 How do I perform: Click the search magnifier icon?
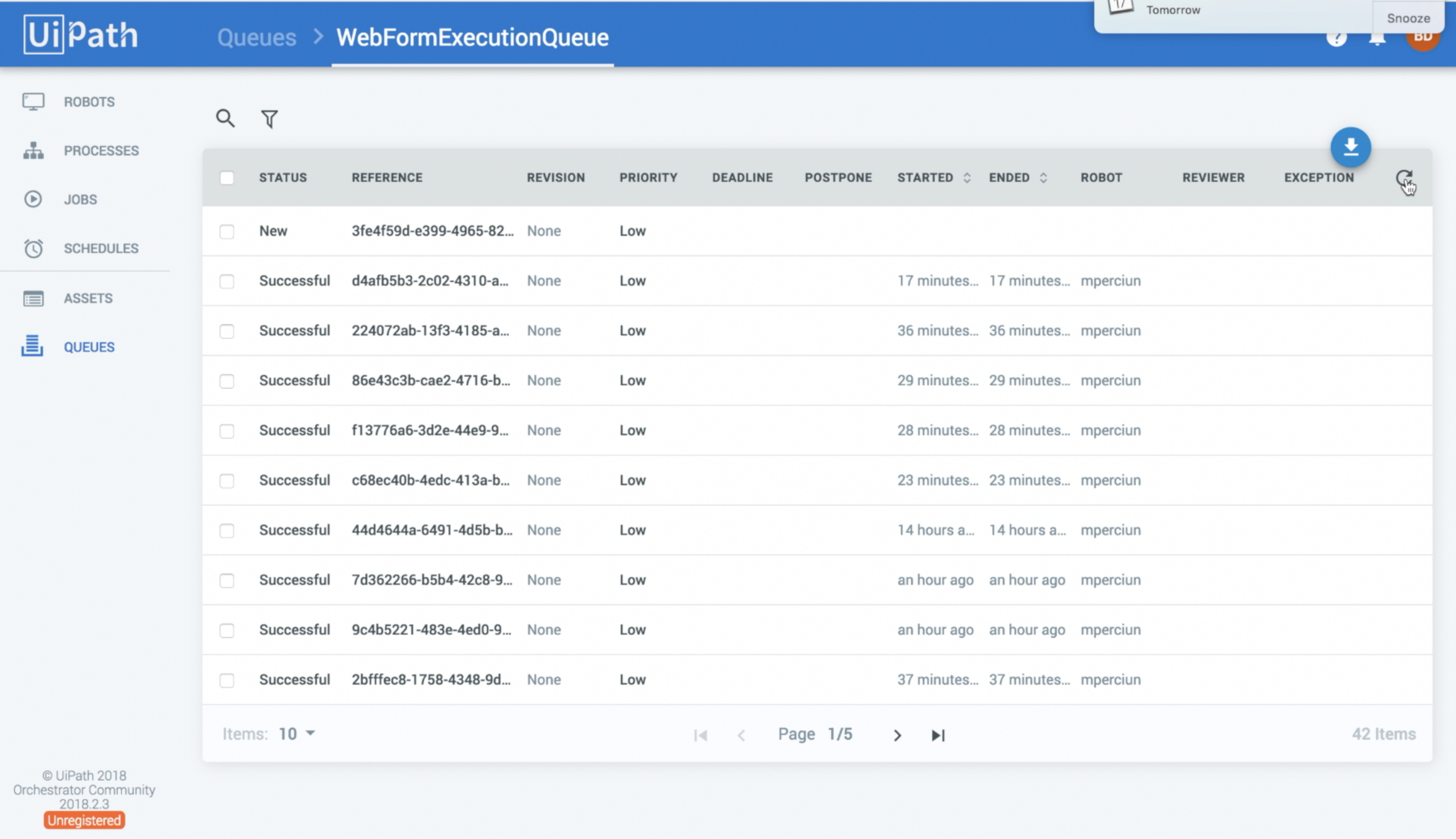click(225, 118)
